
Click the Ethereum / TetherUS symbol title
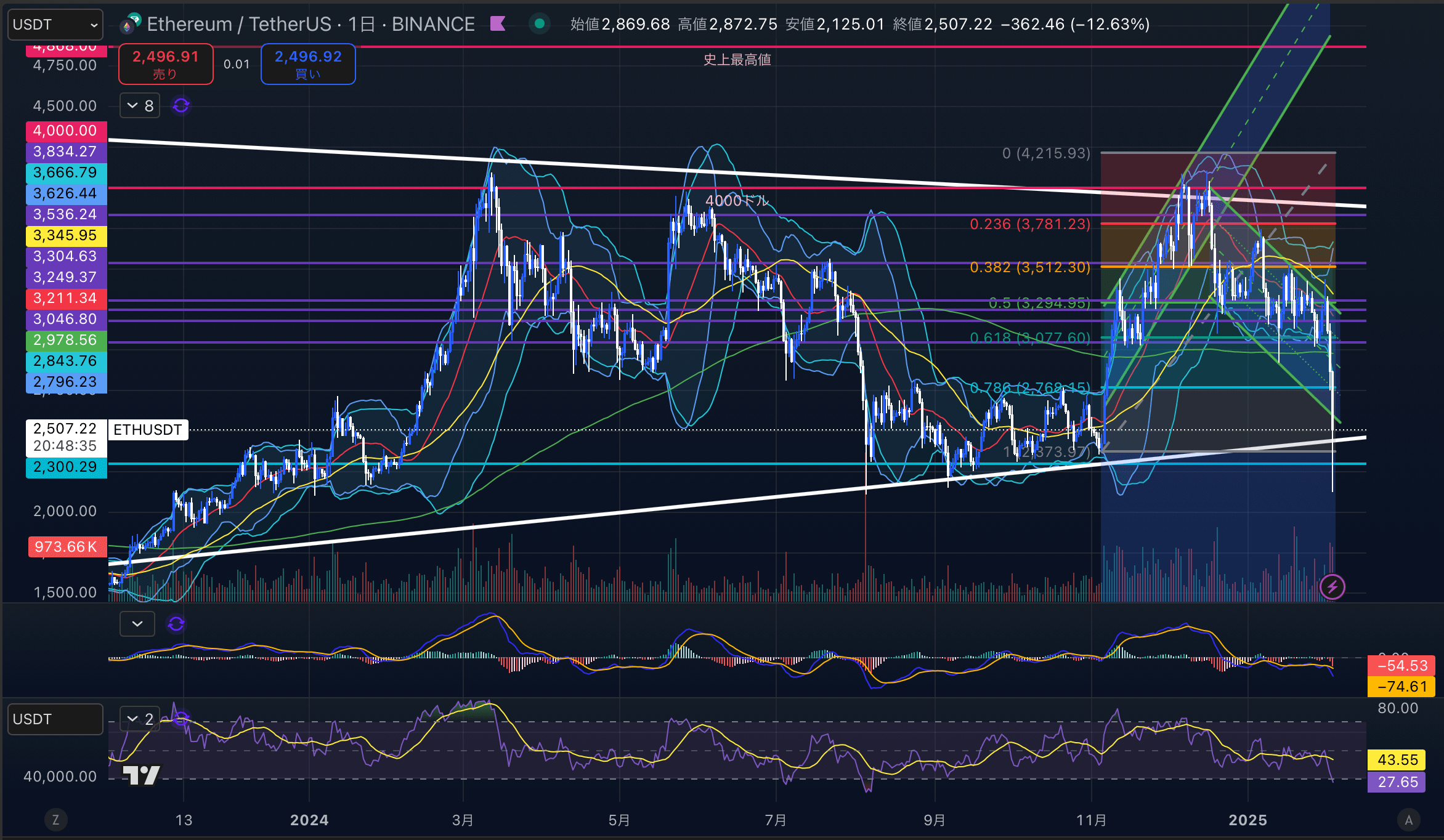tap(310, 24)
